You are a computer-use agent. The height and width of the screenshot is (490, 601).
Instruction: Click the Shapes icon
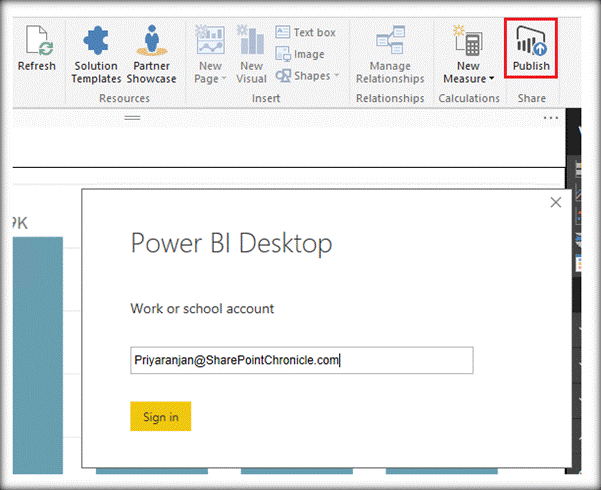point(283,76)
